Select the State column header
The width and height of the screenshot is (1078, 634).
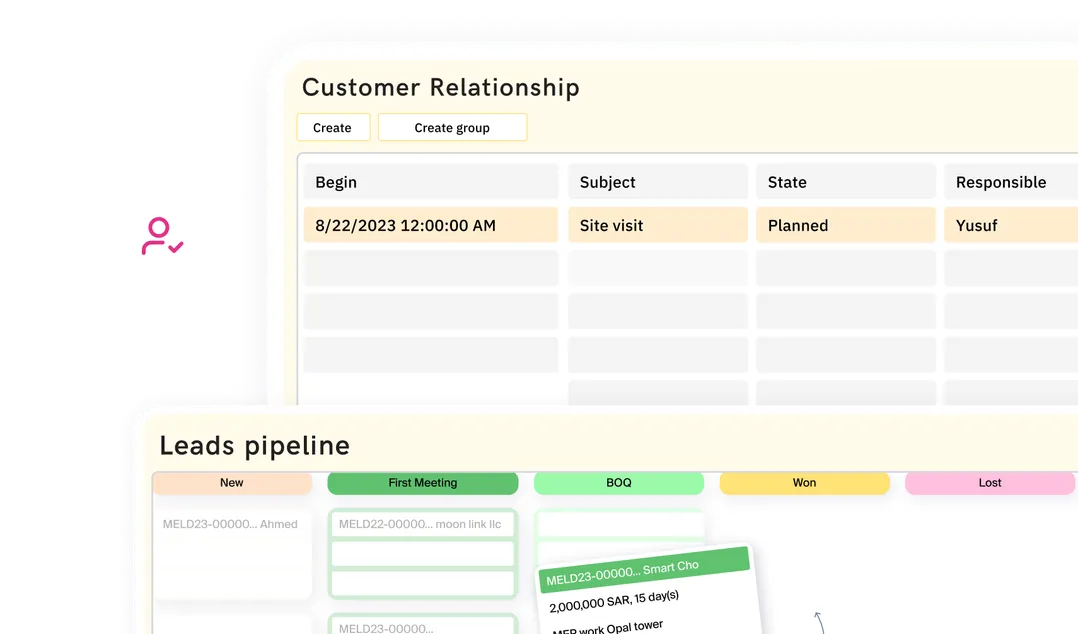pos(846,182)
